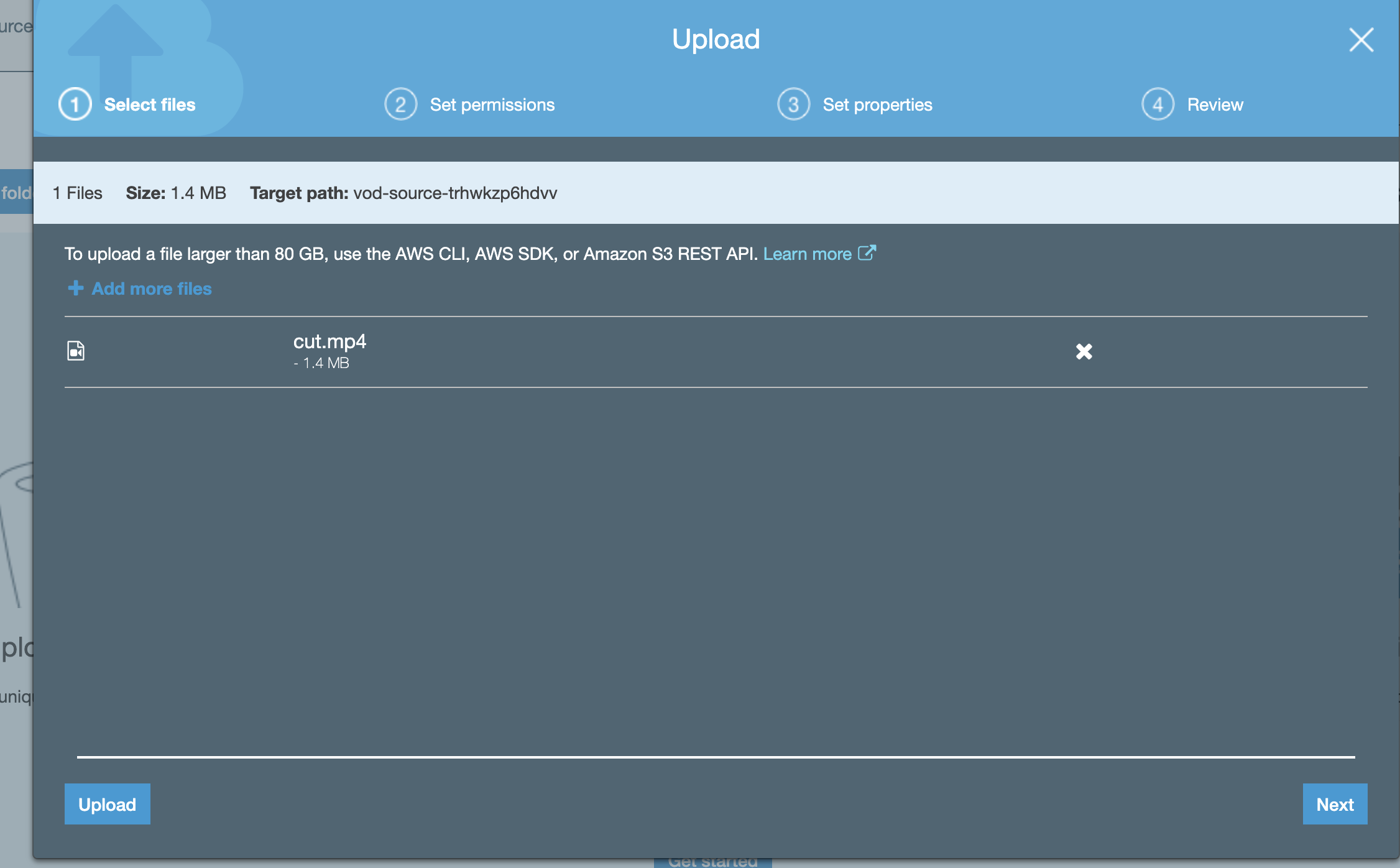
Task: Click the step 3 circle icon
Action: coord(793,104)
